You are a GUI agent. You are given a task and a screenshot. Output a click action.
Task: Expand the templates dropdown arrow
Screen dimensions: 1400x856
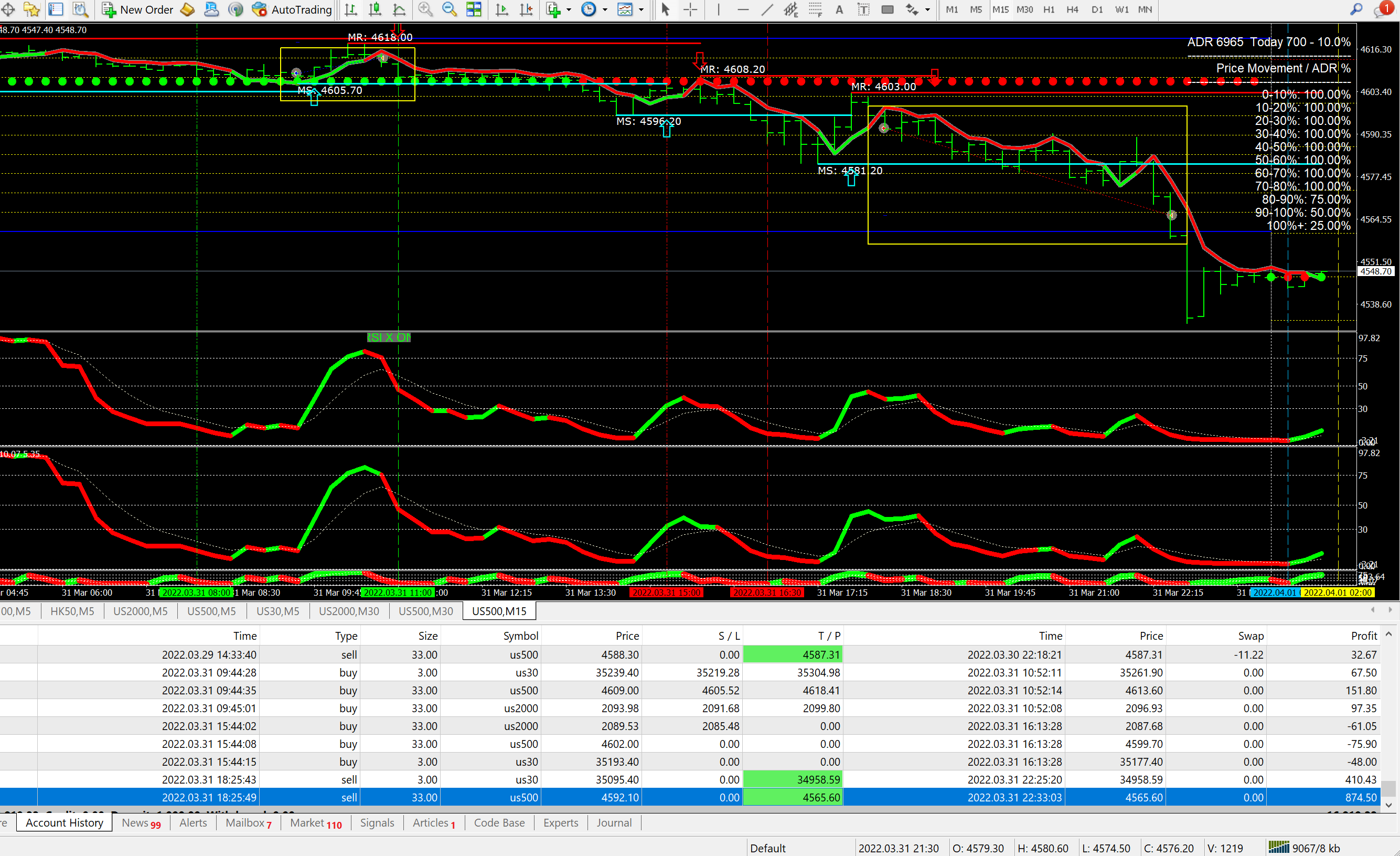point(641,9)
